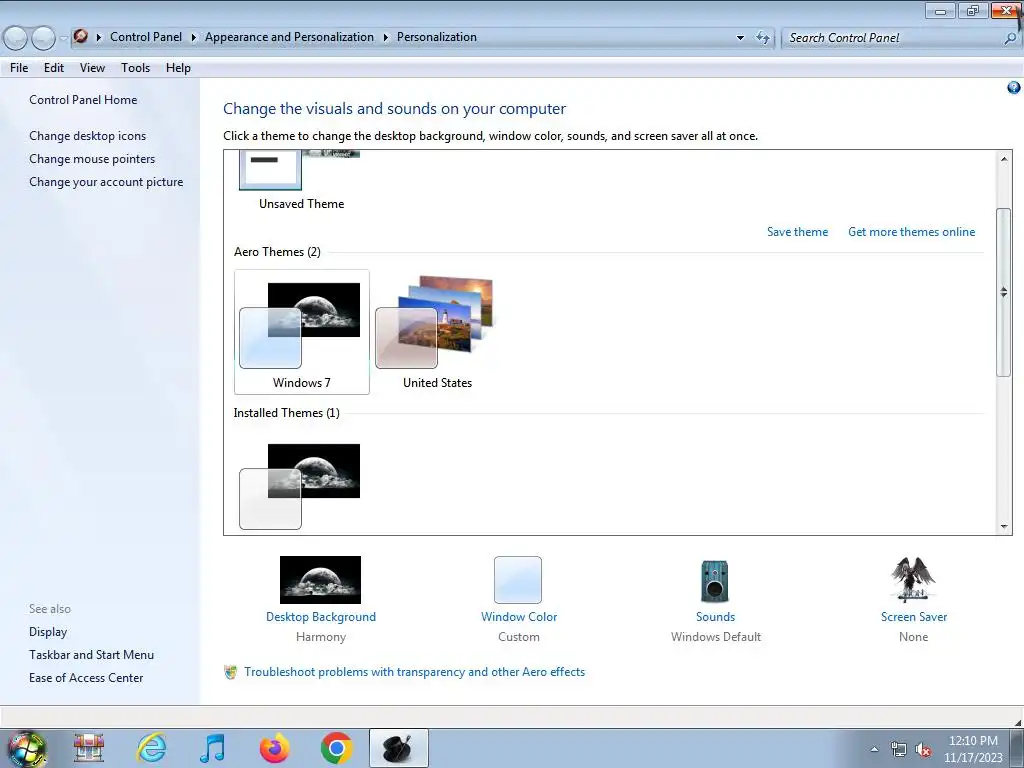Open the Help menu
The width and height of the screenshot is (1024, 768).
178,68
